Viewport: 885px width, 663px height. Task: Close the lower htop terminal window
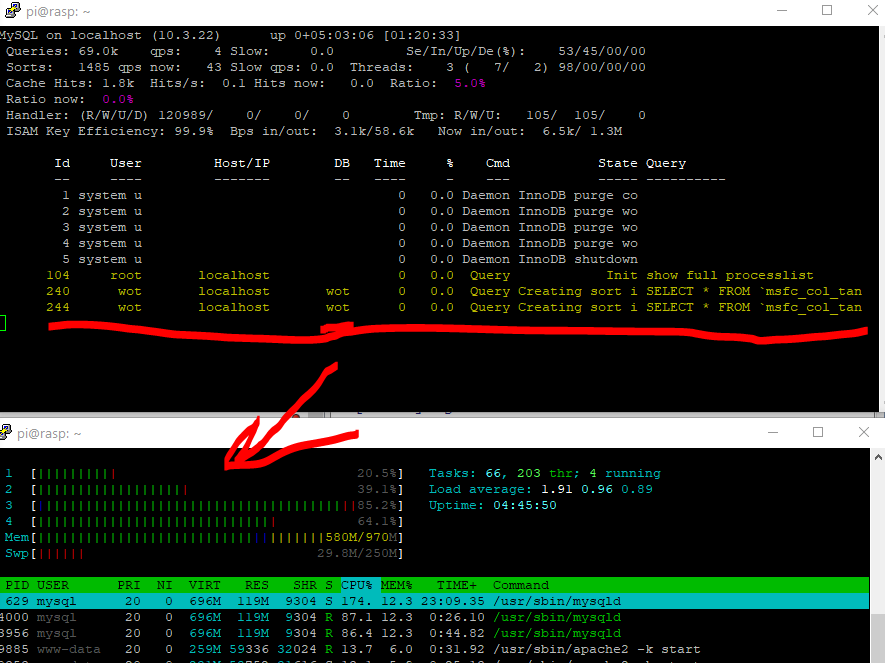(865, 432)
